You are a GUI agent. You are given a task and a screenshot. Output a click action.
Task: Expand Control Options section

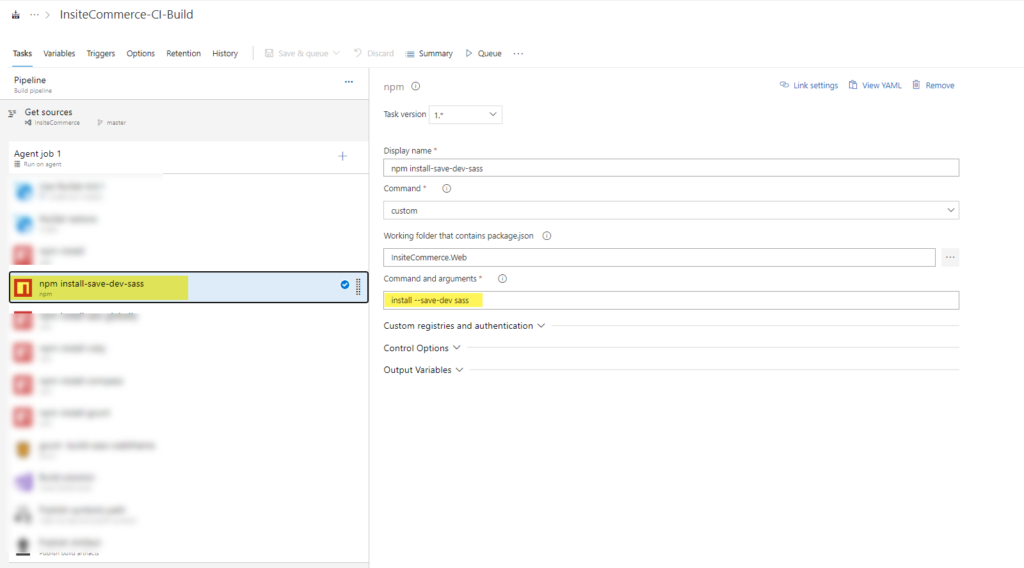coord(422,348)
